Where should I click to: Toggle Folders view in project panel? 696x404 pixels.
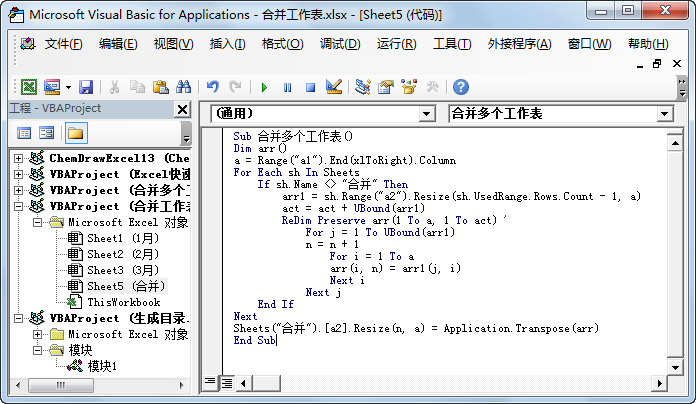tap(76, 133)
